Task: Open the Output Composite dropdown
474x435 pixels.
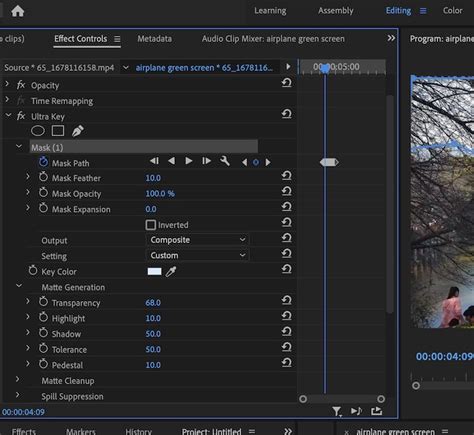Action: (198, 240)
